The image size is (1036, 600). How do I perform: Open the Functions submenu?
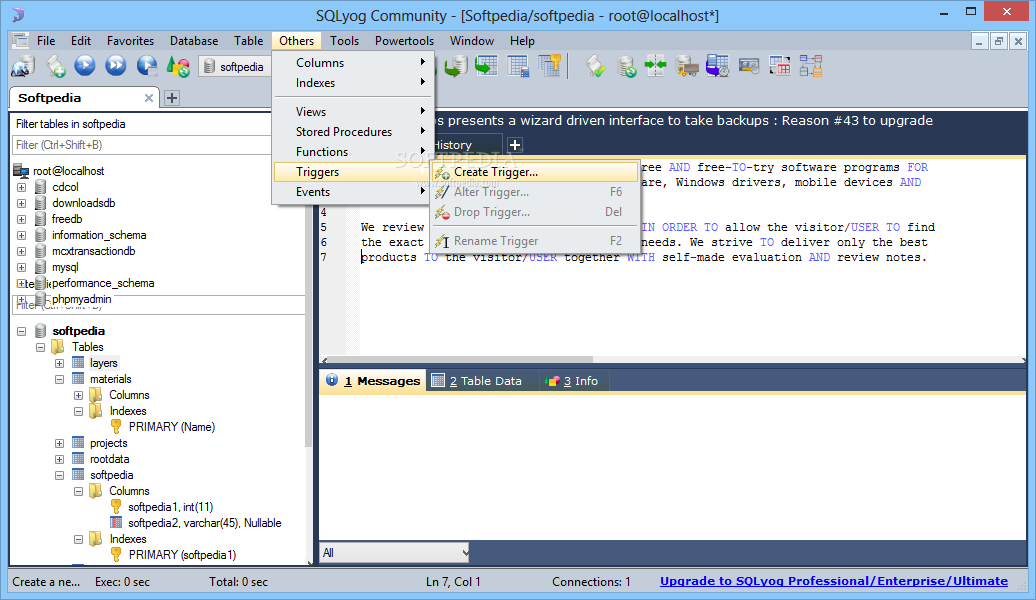click(x=352, y=152)
